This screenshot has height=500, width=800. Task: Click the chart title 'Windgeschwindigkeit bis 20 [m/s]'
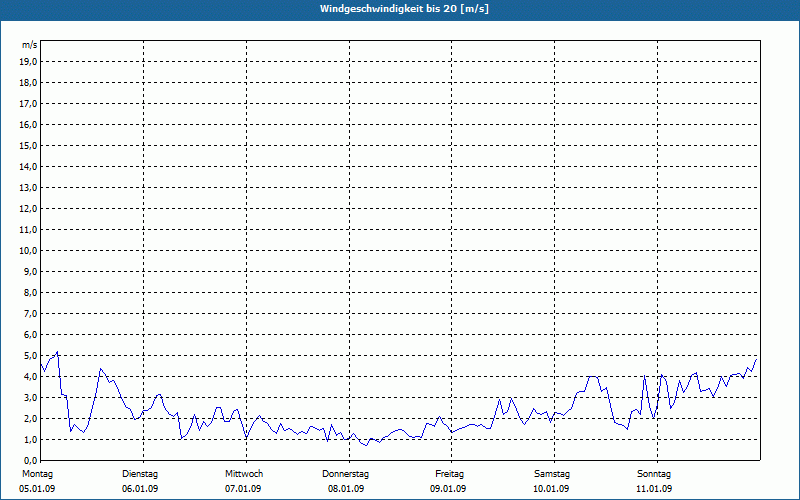[404, 9]
